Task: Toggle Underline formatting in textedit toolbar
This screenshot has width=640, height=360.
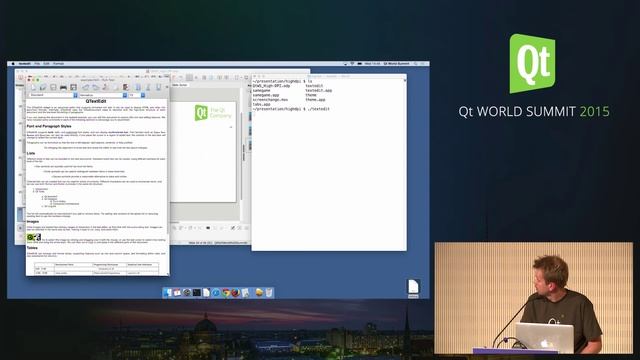Action: (158, 87)
